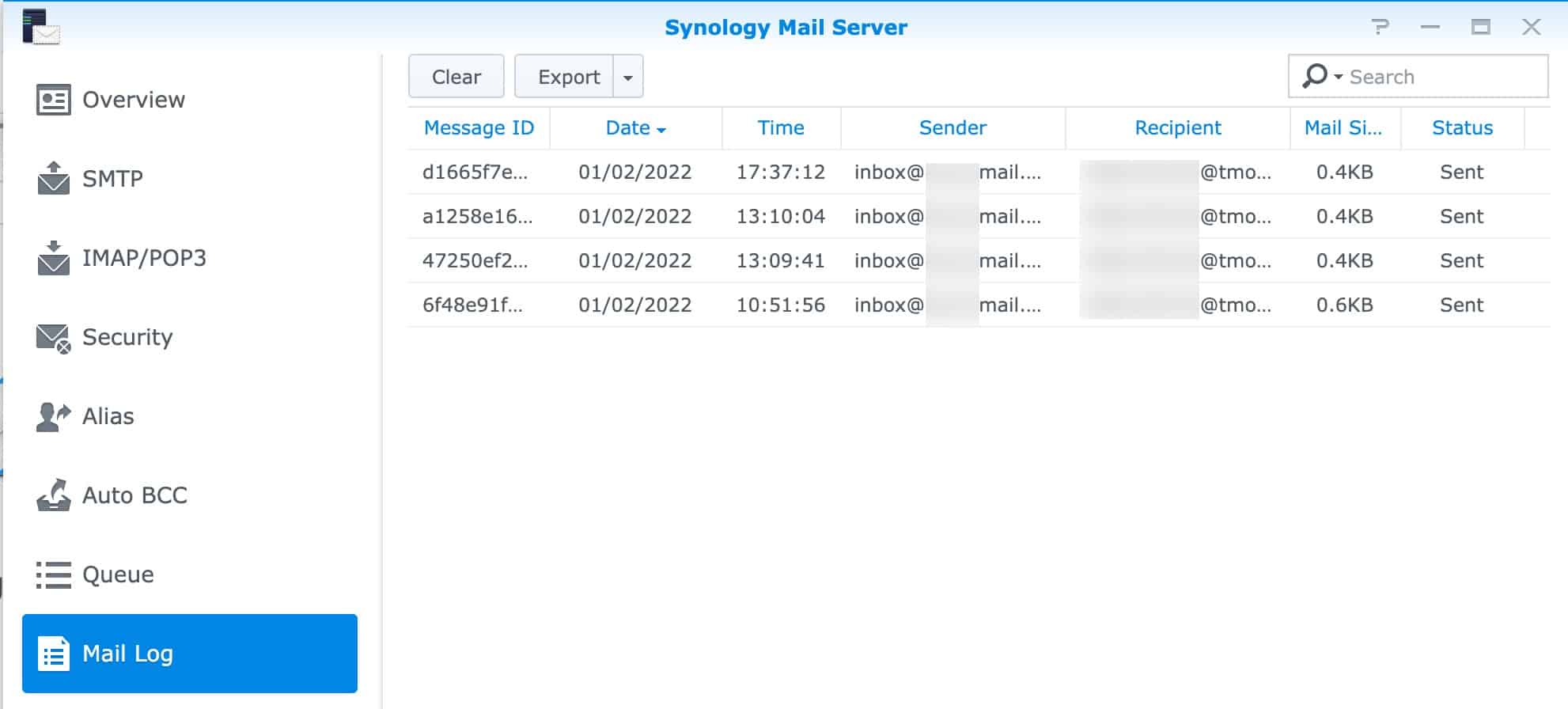The image size is (1568, 709).
Task: Open the Overview section
Action: [190, 100]
